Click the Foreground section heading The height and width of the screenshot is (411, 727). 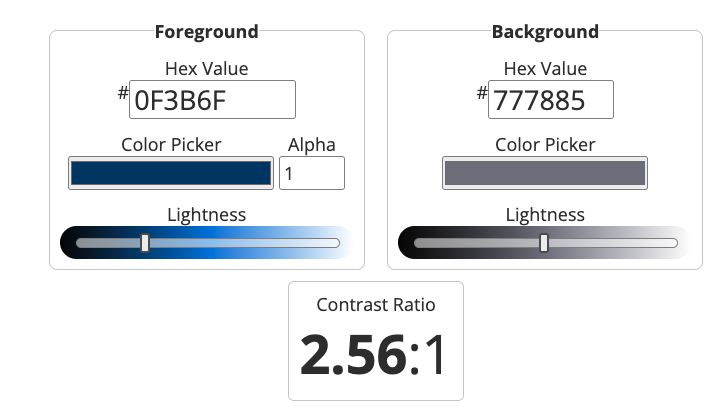point(206,31)
